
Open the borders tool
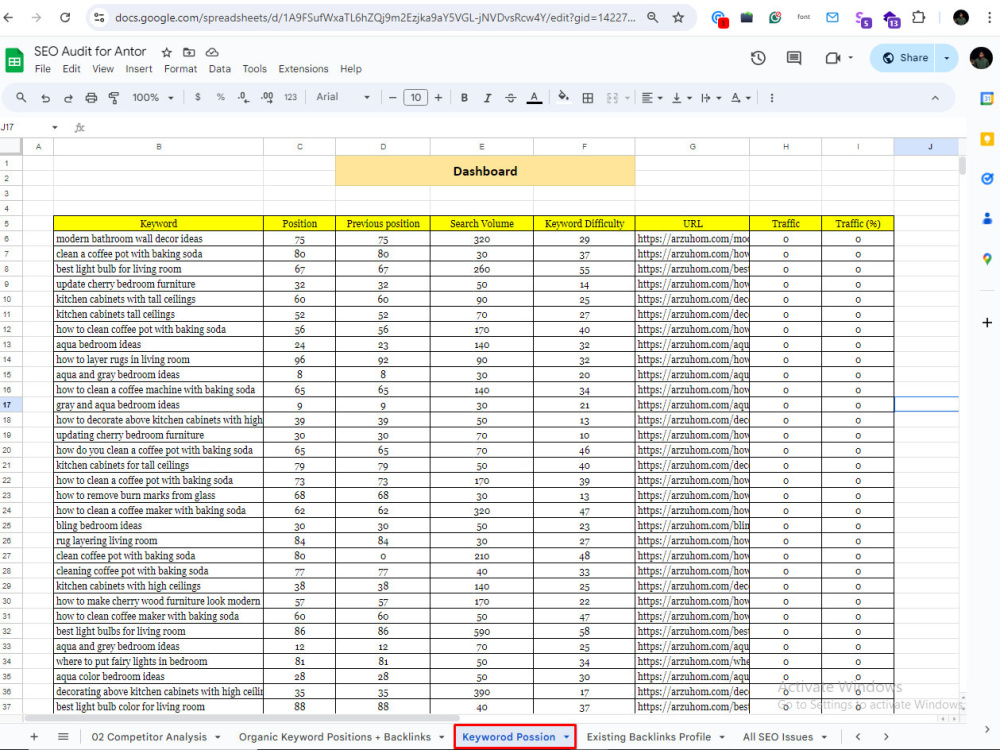point(588,98)
